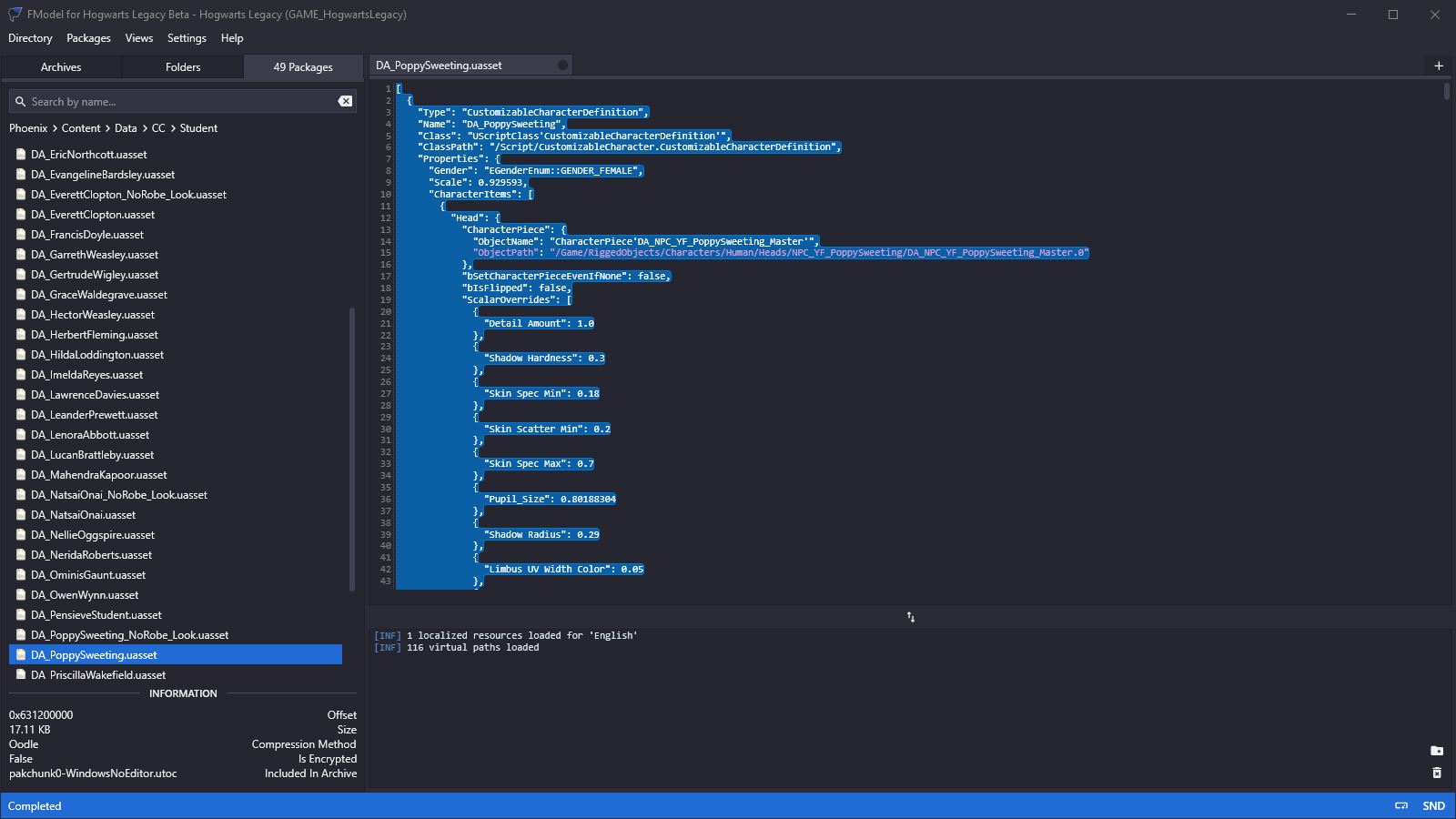The width and height of the screenshot is (1456, 819).
Task: Select DA_PoppySweeting_NoRobe_Look.uasset file
Action: point(176,635)
